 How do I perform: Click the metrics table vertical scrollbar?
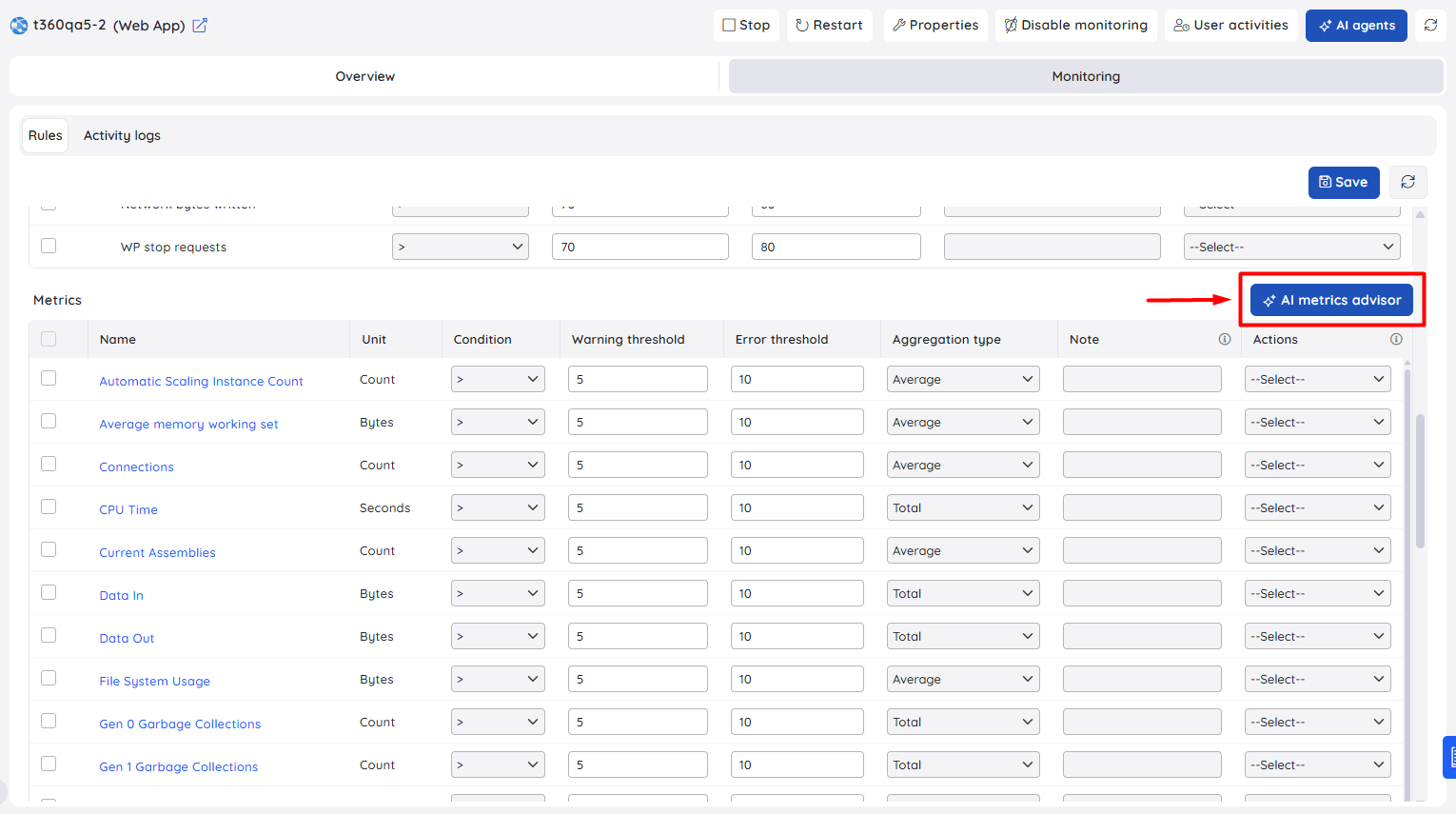pyautogui.click(x=1420, y=481)
